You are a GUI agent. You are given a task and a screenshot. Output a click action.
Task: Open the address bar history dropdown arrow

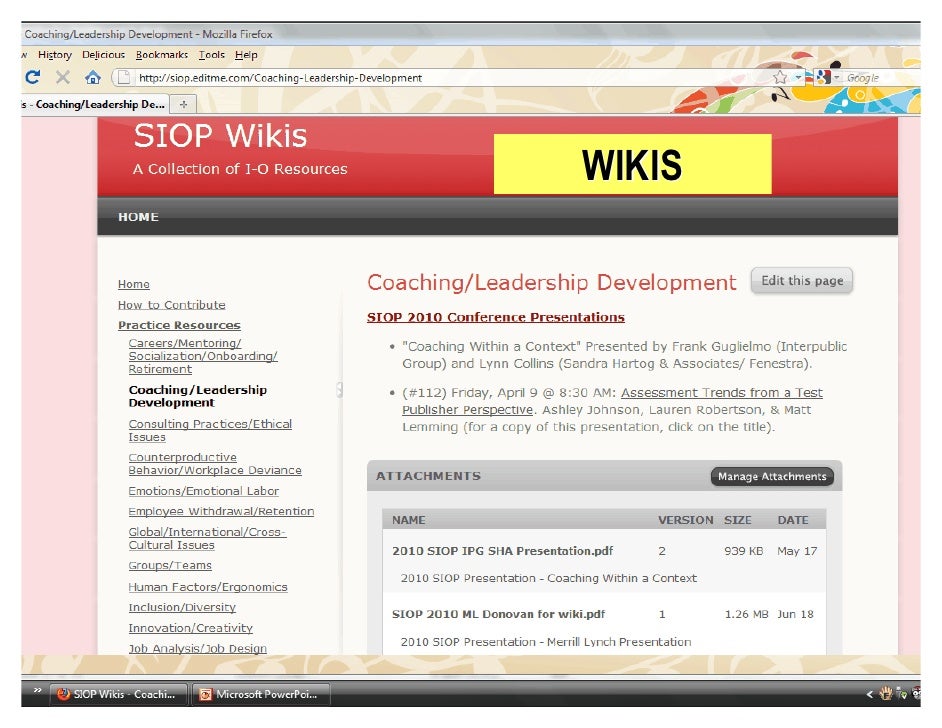[798, 77]
